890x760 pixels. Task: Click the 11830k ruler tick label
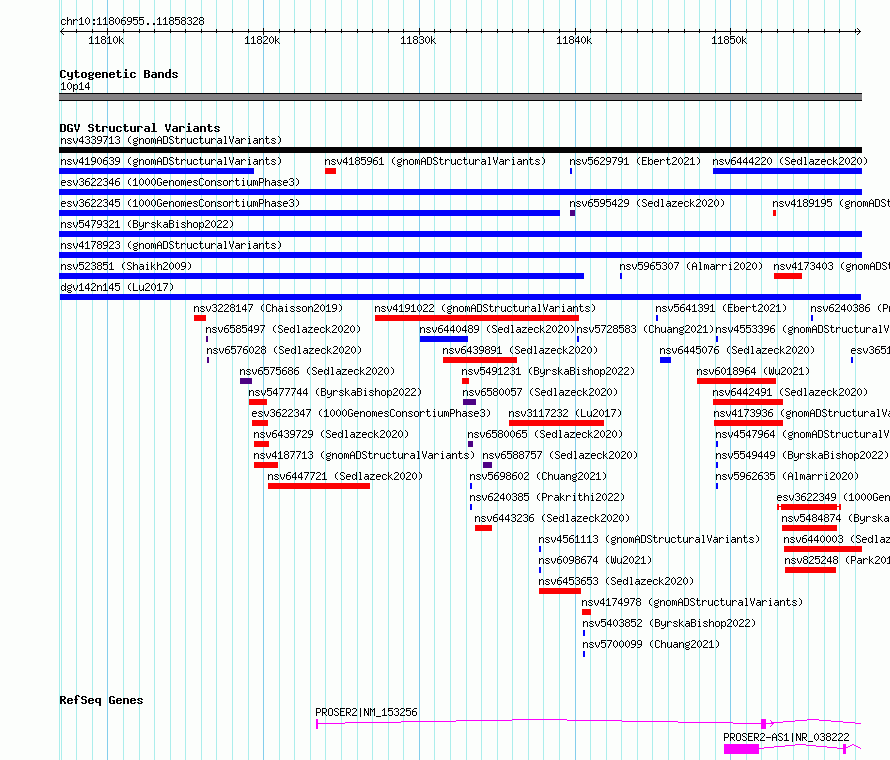click(x=418, y=40)
